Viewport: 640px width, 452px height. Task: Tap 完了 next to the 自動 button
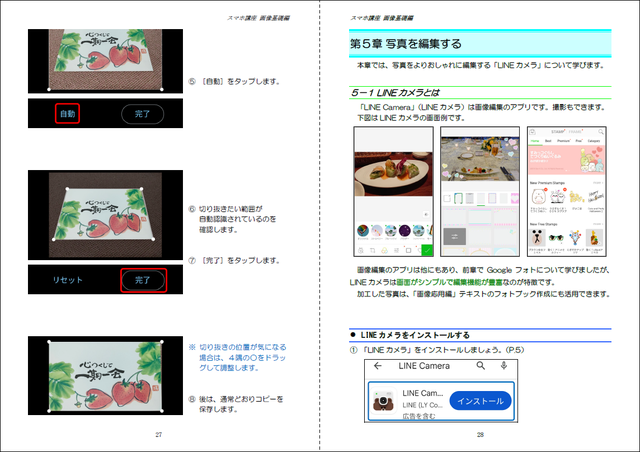tap(142, 114)
